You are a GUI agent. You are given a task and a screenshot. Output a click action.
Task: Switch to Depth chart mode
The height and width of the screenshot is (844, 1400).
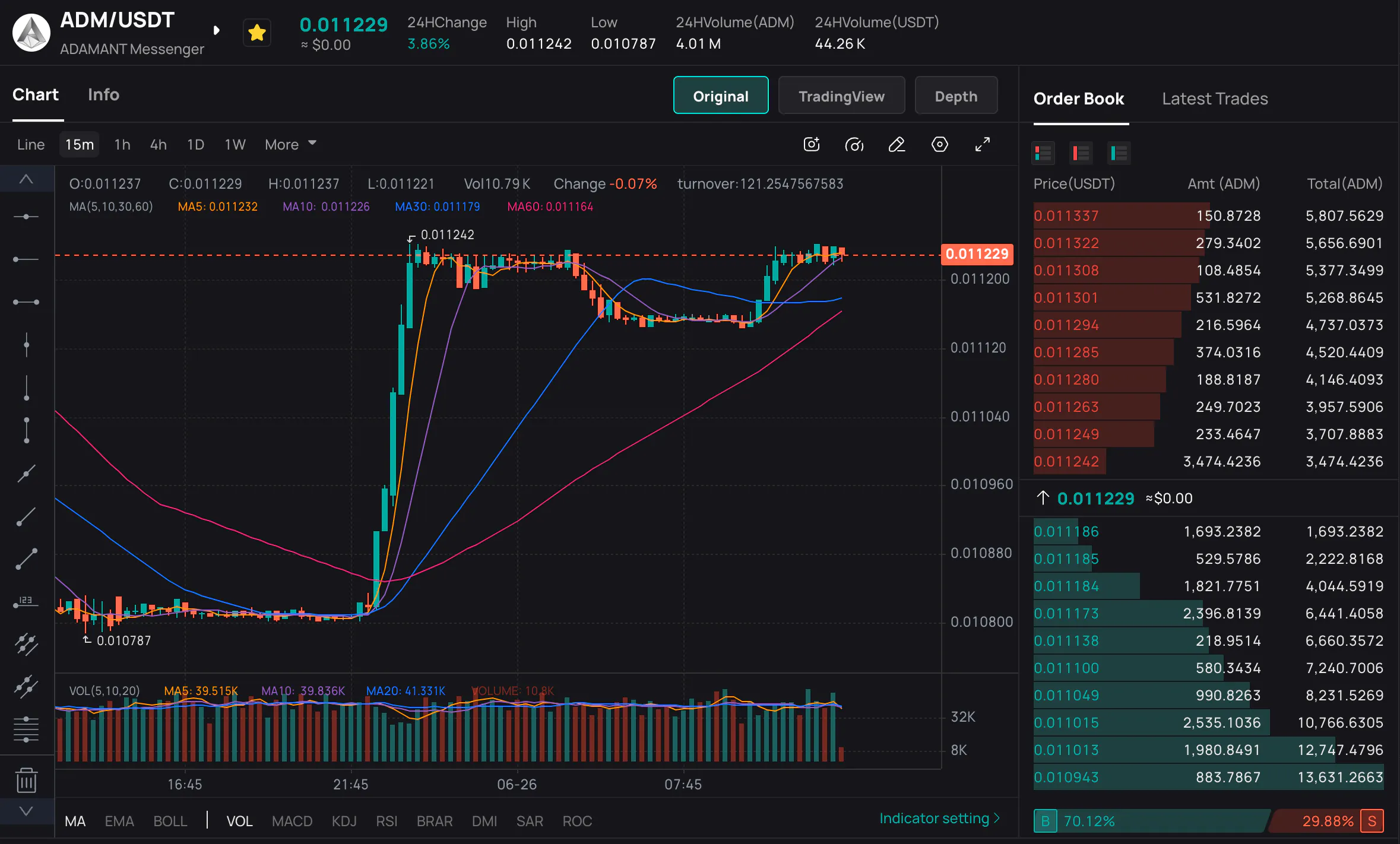point(956,96)
